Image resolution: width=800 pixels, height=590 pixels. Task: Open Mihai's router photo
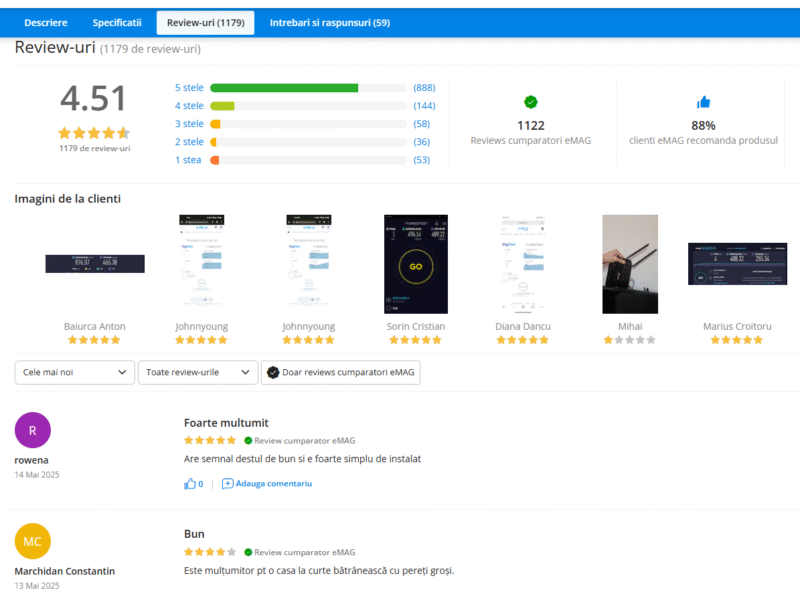click(630, 264)
